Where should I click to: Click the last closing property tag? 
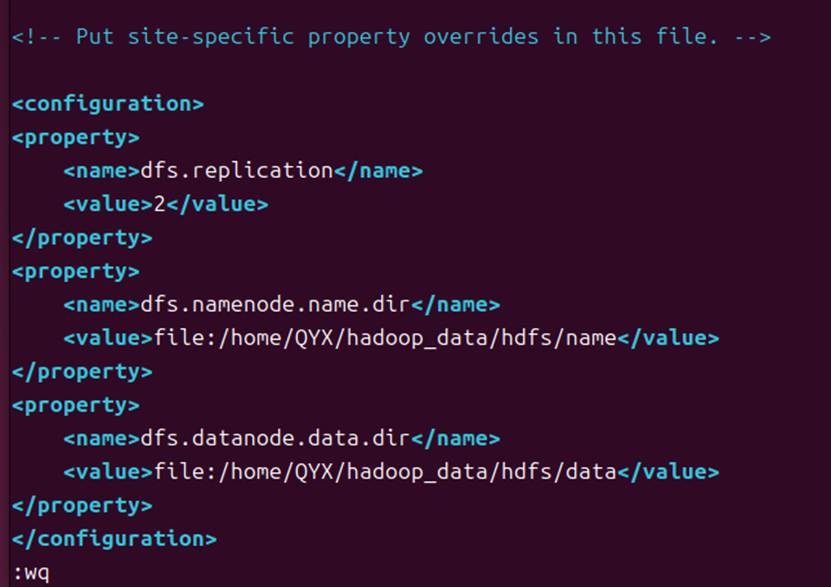pos(82,506)
